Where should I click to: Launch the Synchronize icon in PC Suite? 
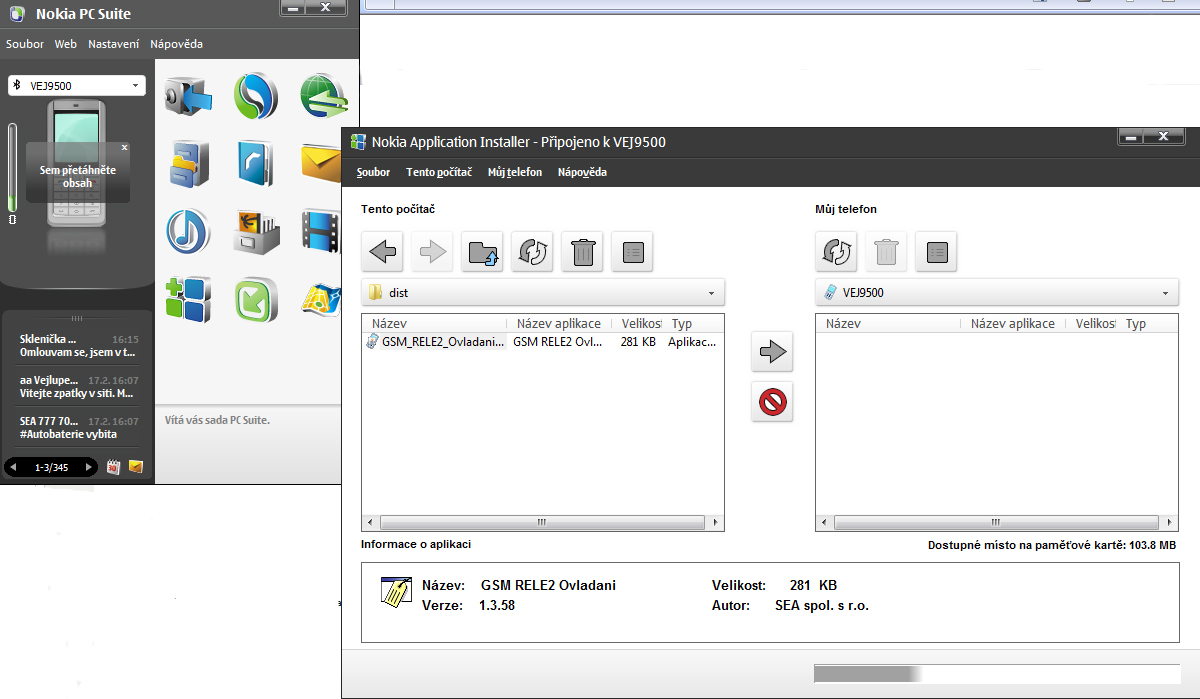click(256, 97)
